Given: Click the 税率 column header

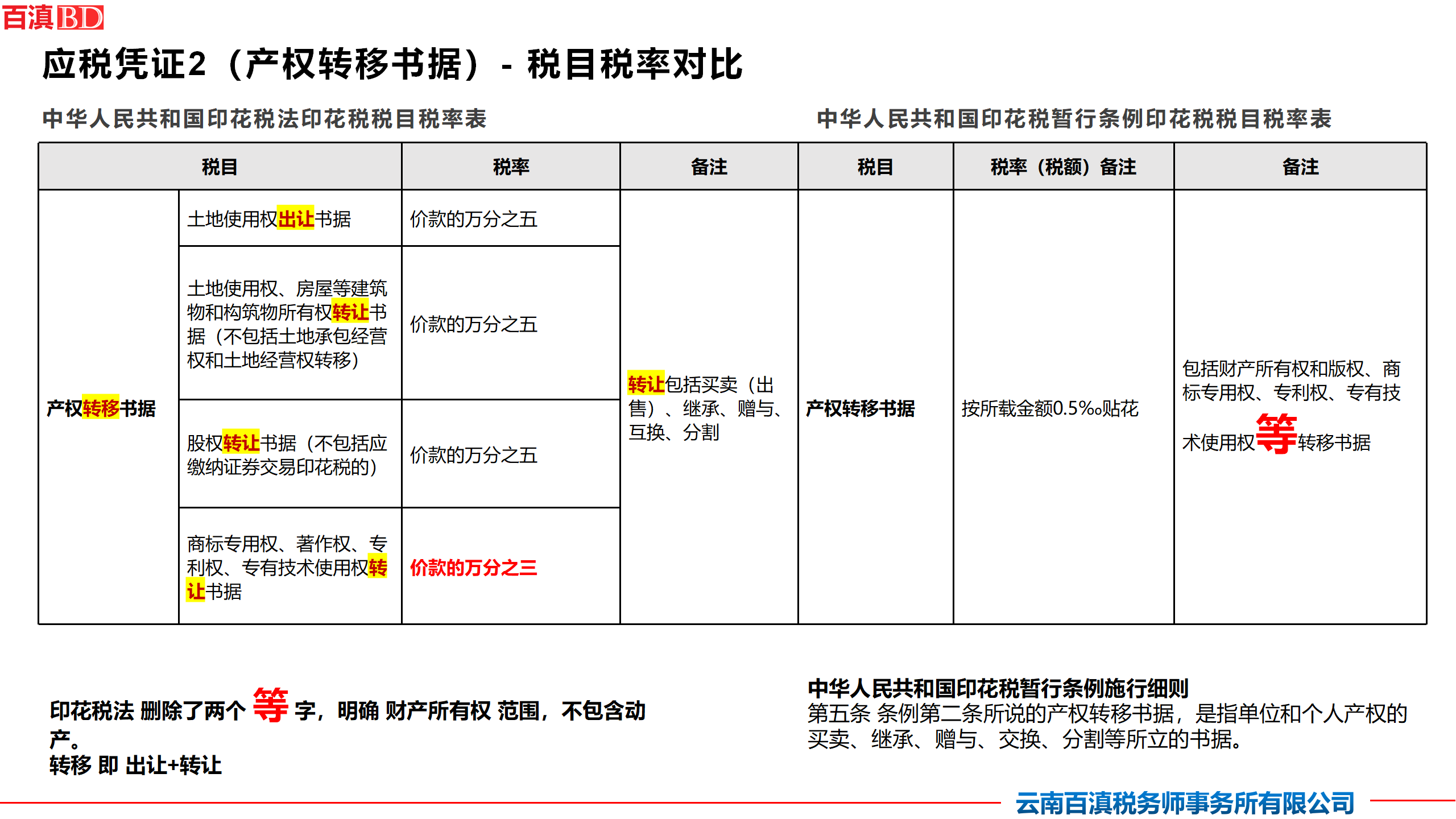Looking at the screenshot, I should [511, 167].
